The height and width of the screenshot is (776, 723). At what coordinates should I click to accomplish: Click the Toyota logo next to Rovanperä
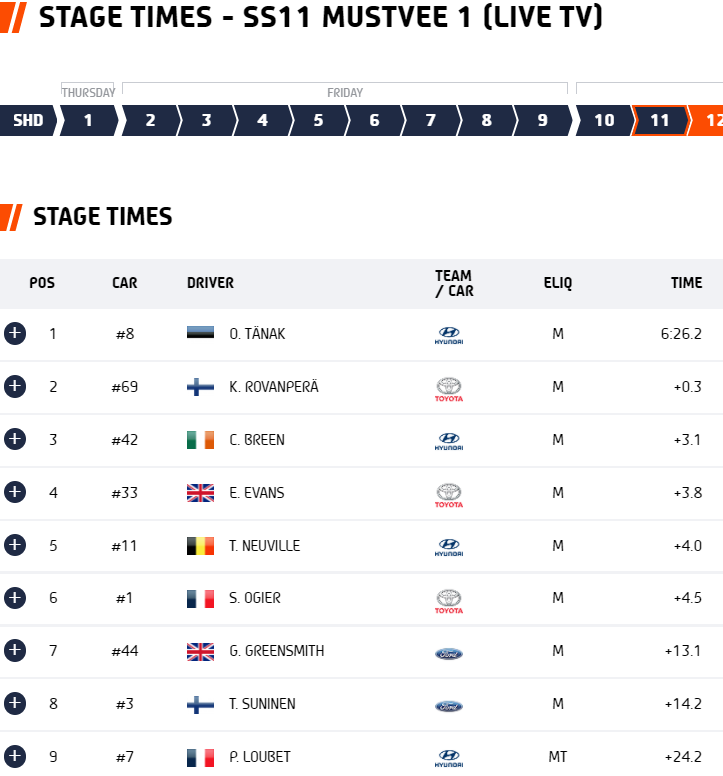[449, 389]
